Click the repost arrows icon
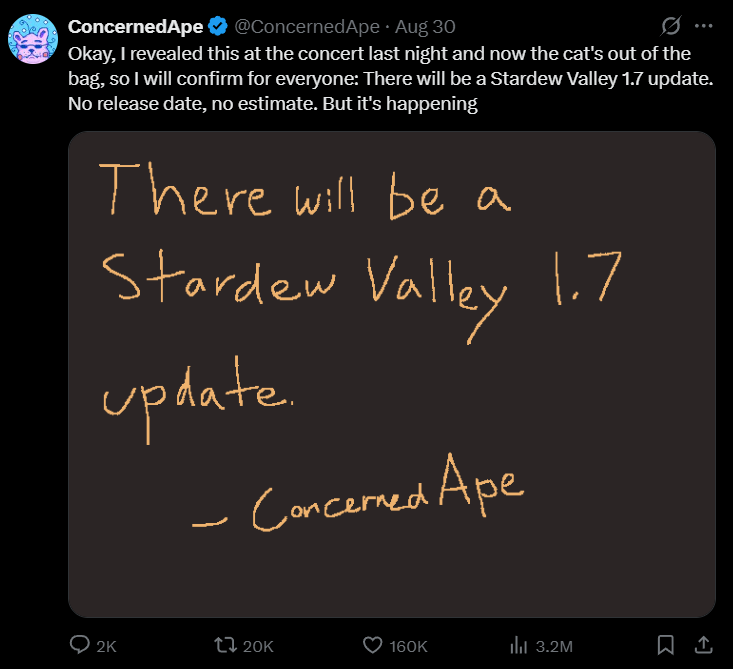 (x=227, y=645)
